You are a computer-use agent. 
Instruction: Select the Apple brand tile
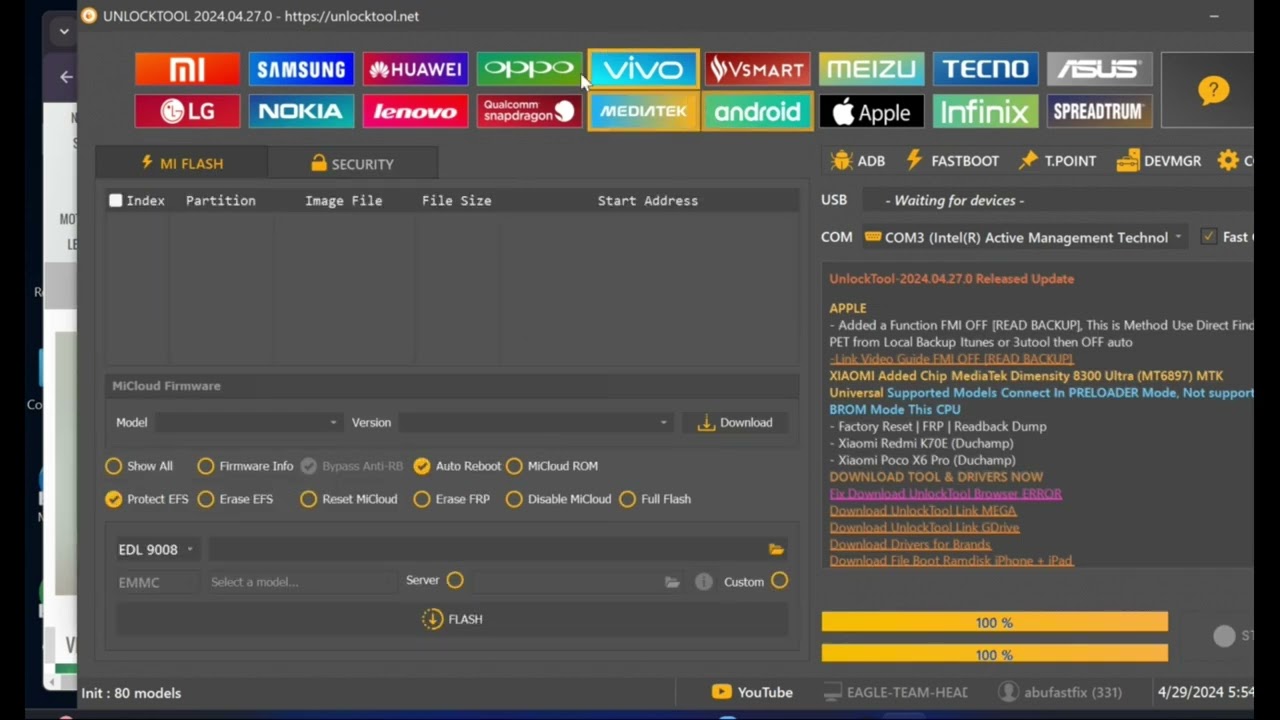pyautogui.click(x=871, y=111)
